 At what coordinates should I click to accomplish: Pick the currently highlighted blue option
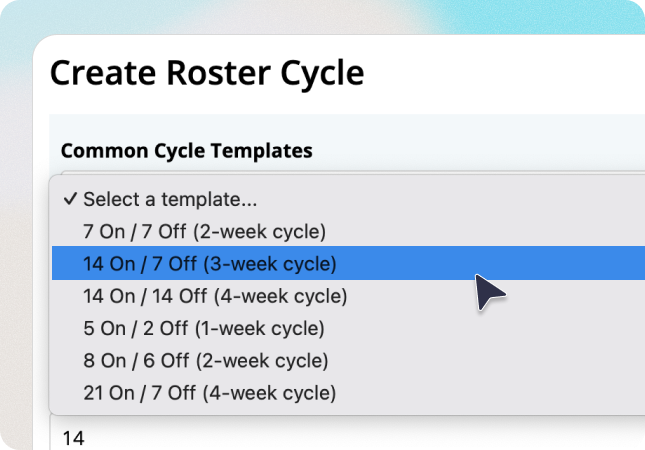(x=348, y=263)
